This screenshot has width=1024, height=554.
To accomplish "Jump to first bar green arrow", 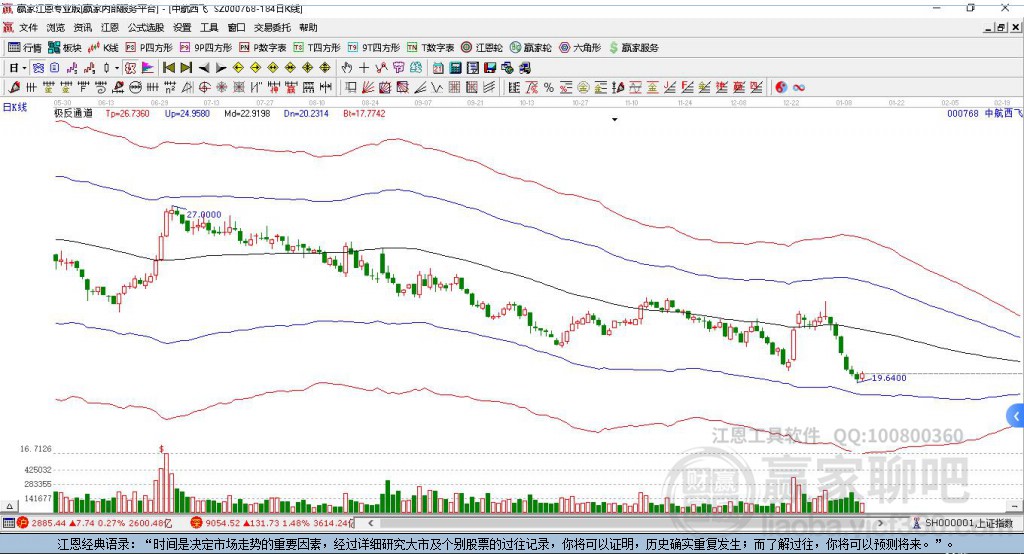I will tap(168, 68).
